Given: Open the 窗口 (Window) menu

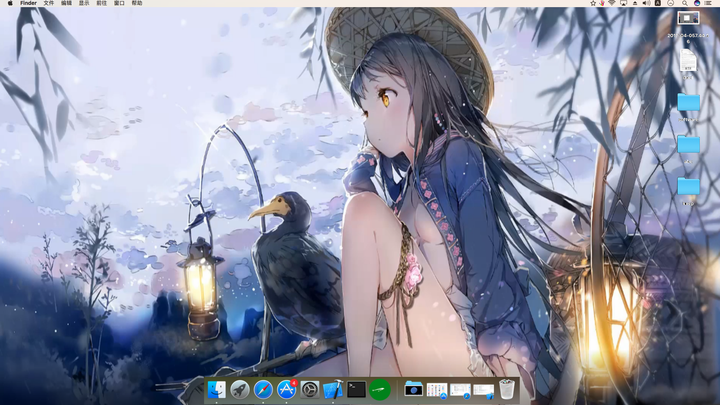Looking at the screenshot, I should [119, 3].
